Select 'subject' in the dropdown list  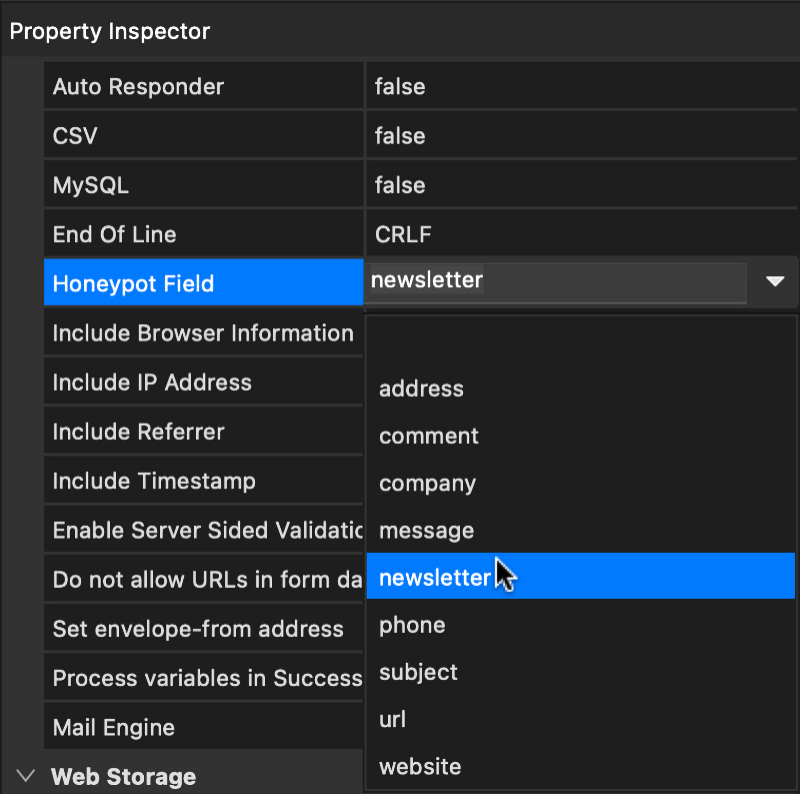point(418,672)
